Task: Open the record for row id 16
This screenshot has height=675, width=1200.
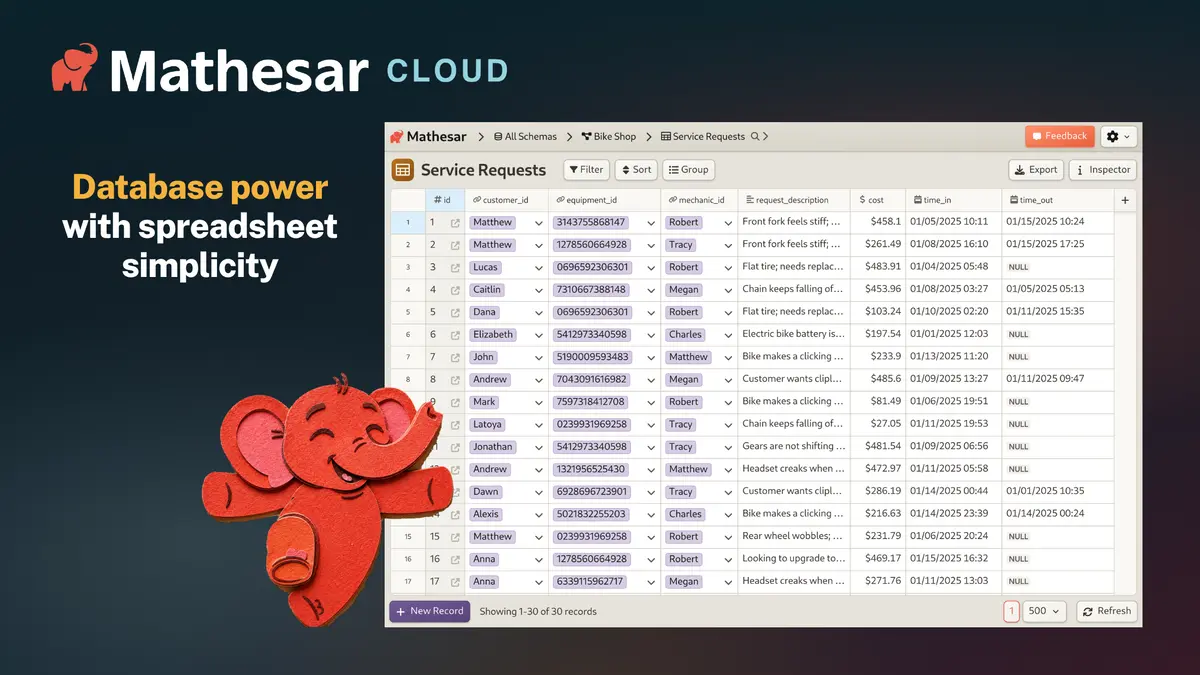Action: [455, 559]
